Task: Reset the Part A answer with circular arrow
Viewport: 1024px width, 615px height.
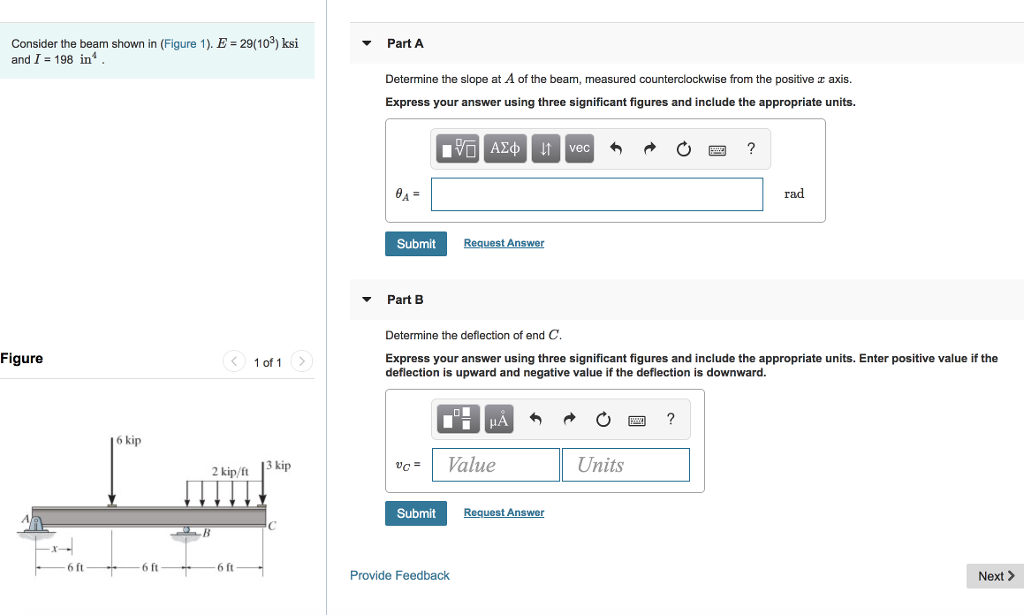Action: point(682,148)
